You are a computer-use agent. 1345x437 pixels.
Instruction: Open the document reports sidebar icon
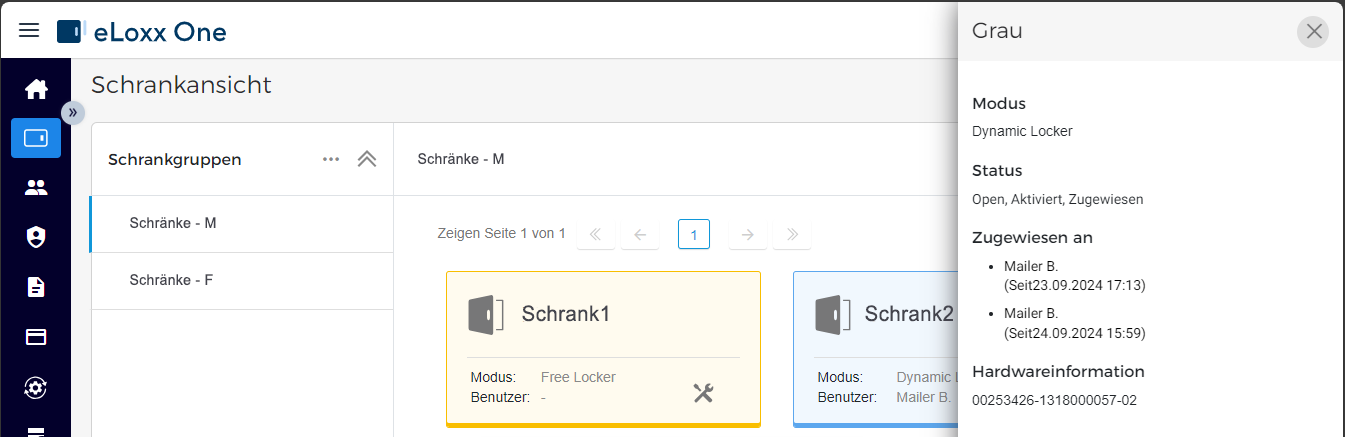click(x=36, y=287)
